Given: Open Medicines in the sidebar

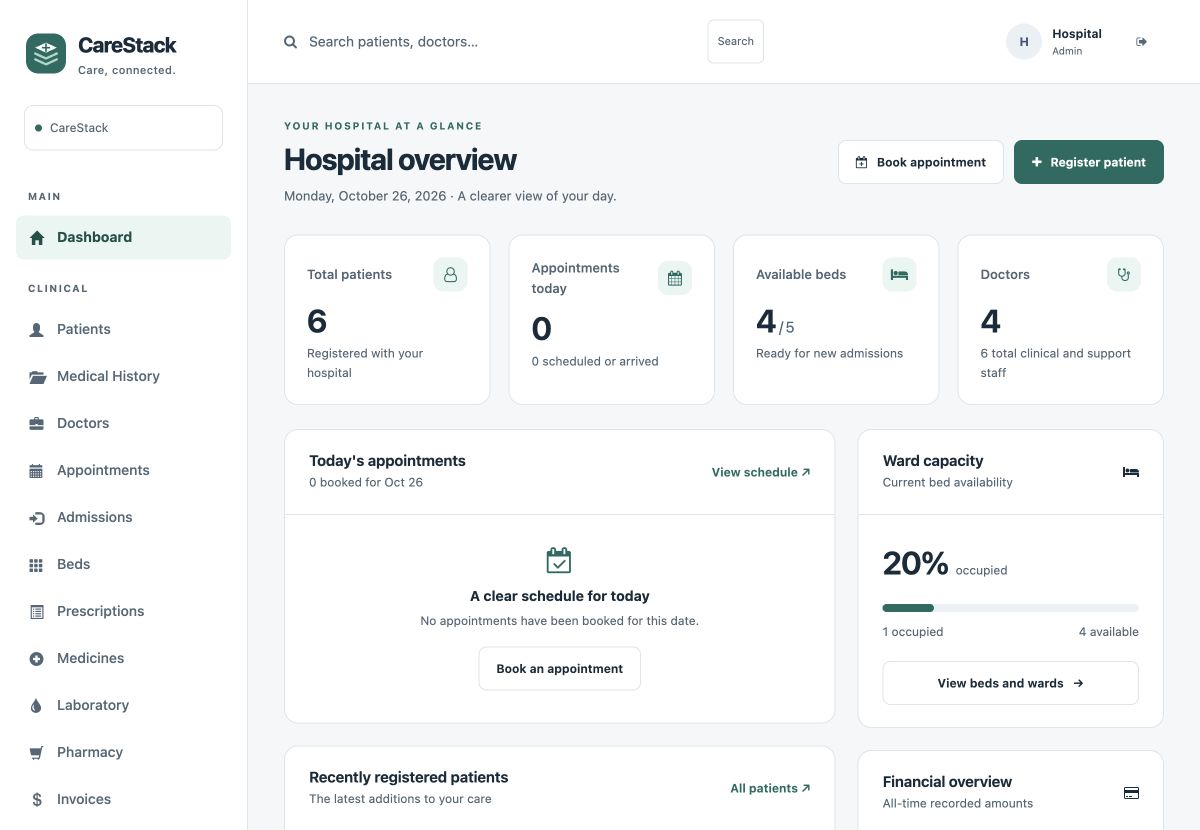Looking at the screenshot, I should [123, 659].
